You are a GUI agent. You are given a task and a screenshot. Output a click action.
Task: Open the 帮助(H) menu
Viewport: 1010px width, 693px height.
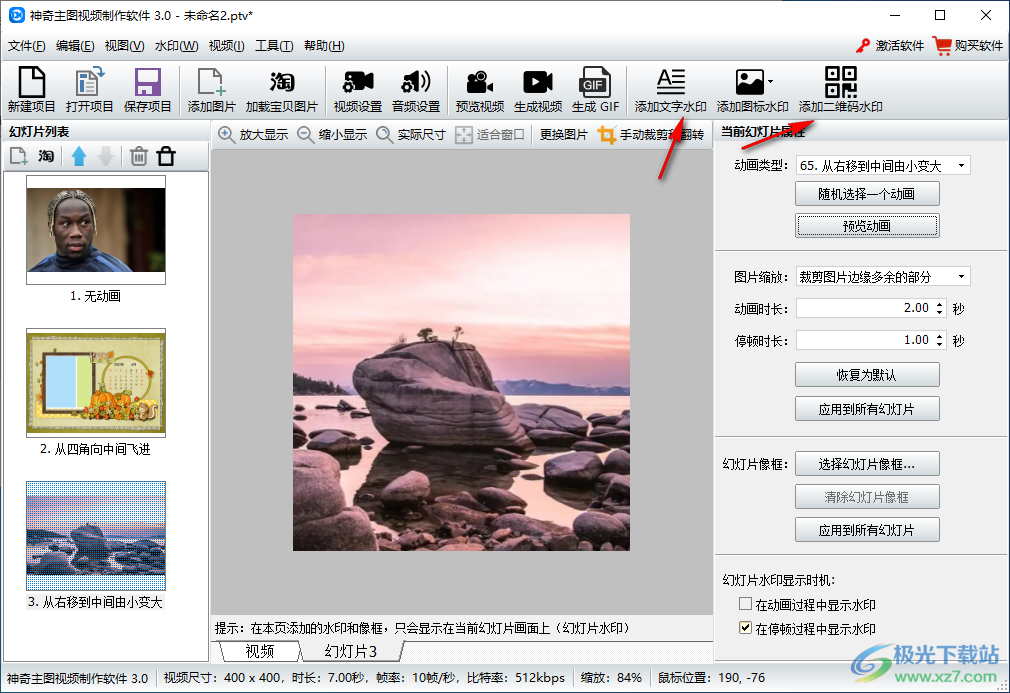coord(324,46)
